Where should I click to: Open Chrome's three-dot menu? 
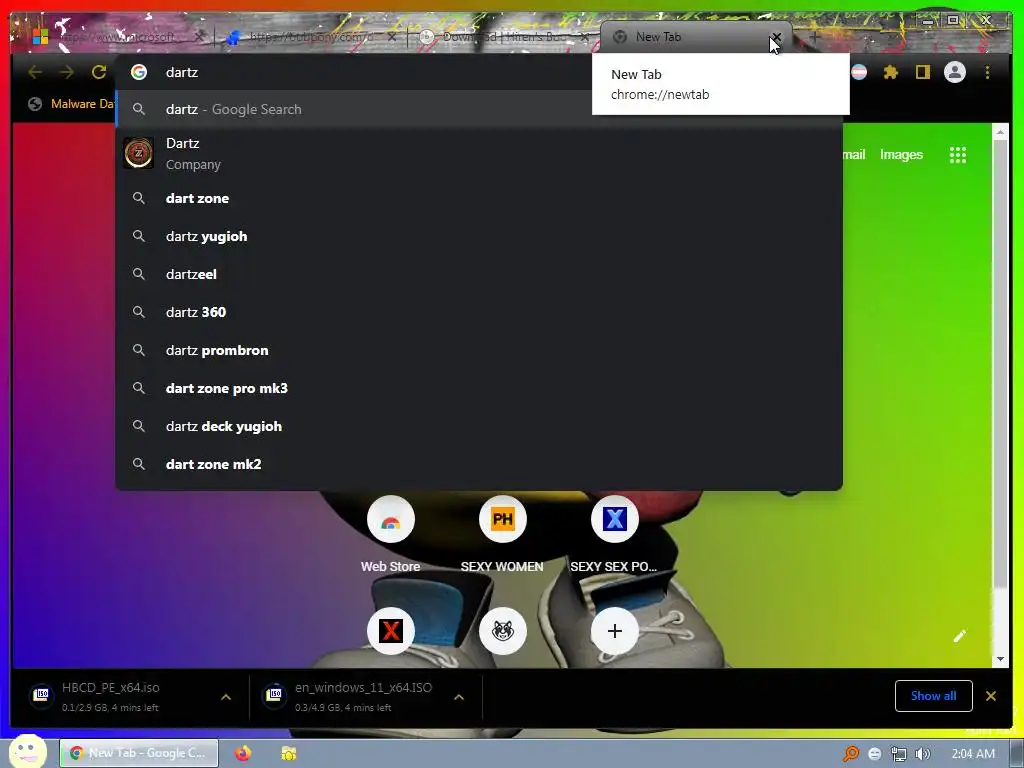pyautogui.click(x=987, y=72)
